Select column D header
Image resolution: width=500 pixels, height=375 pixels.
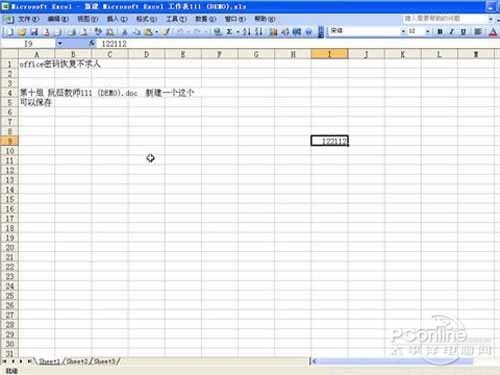[x=146, y=54]
